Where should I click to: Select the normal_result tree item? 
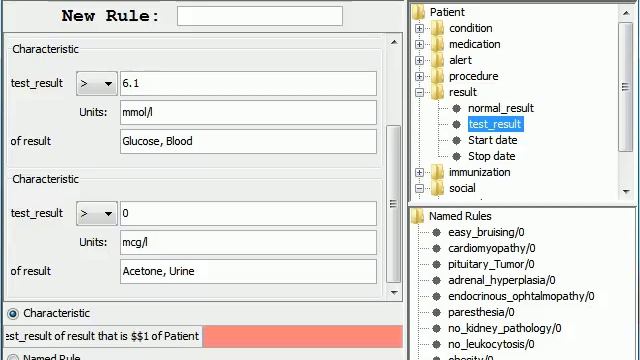[501, 108]
